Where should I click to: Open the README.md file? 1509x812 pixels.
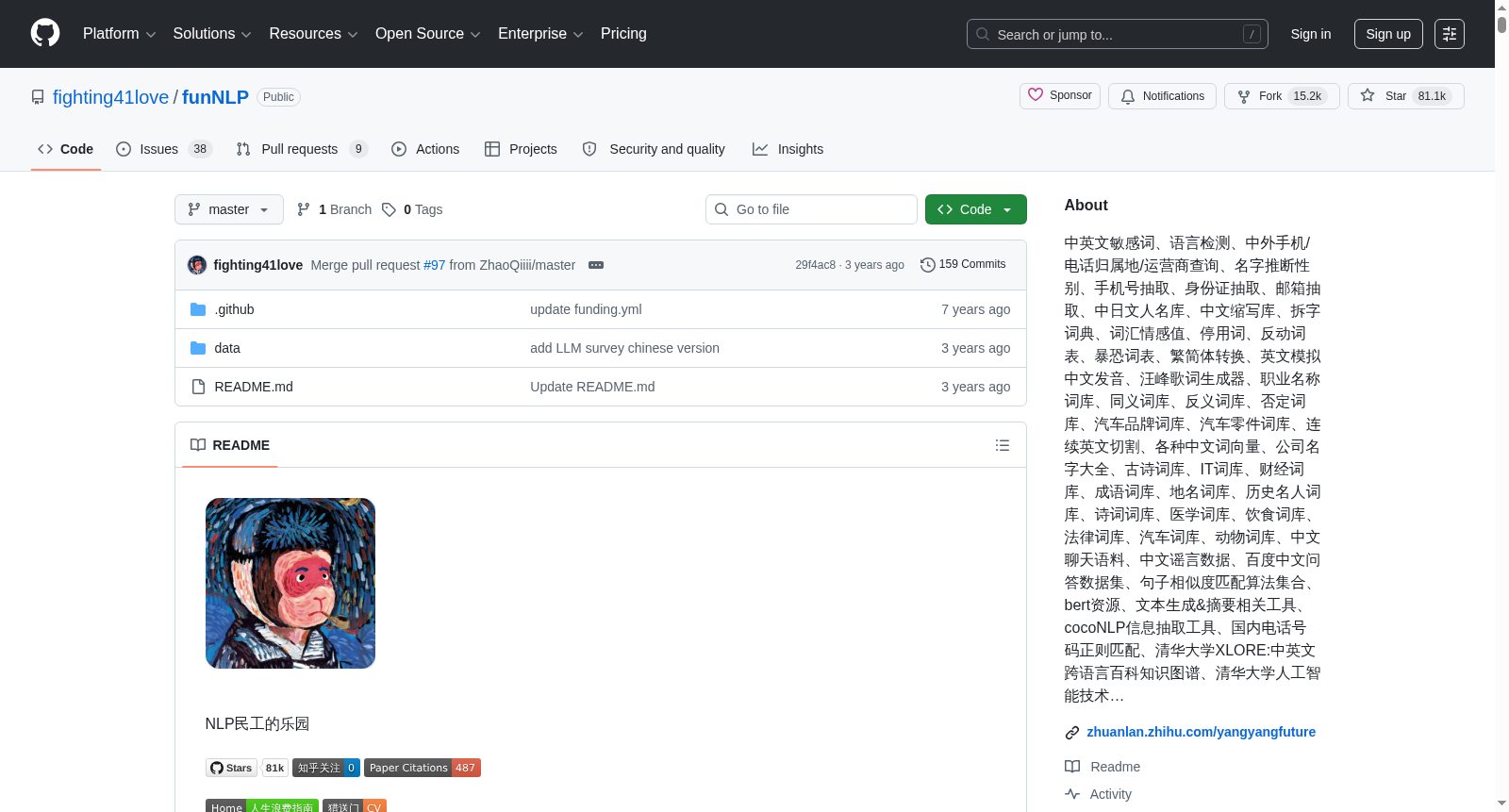(254, 387)
